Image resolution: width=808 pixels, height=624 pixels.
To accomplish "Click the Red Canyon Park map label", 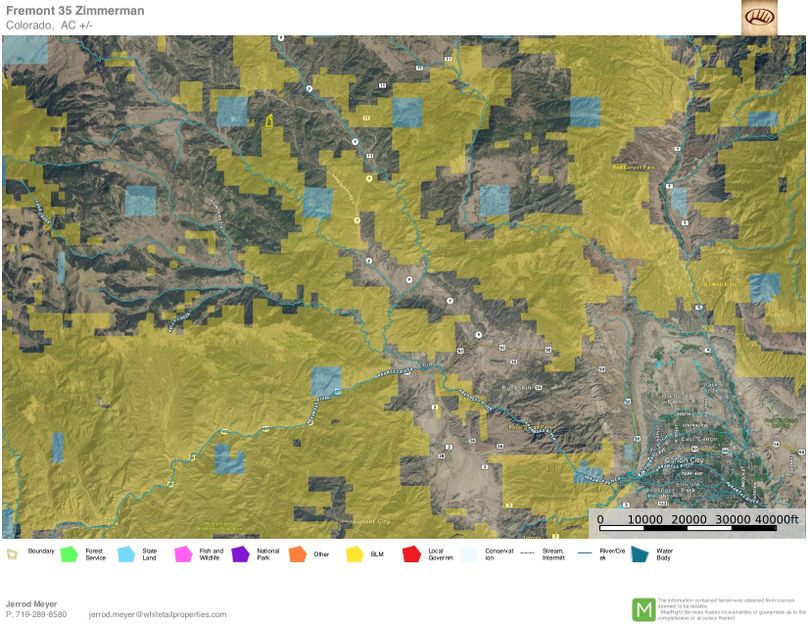I will tap(632, 167).
